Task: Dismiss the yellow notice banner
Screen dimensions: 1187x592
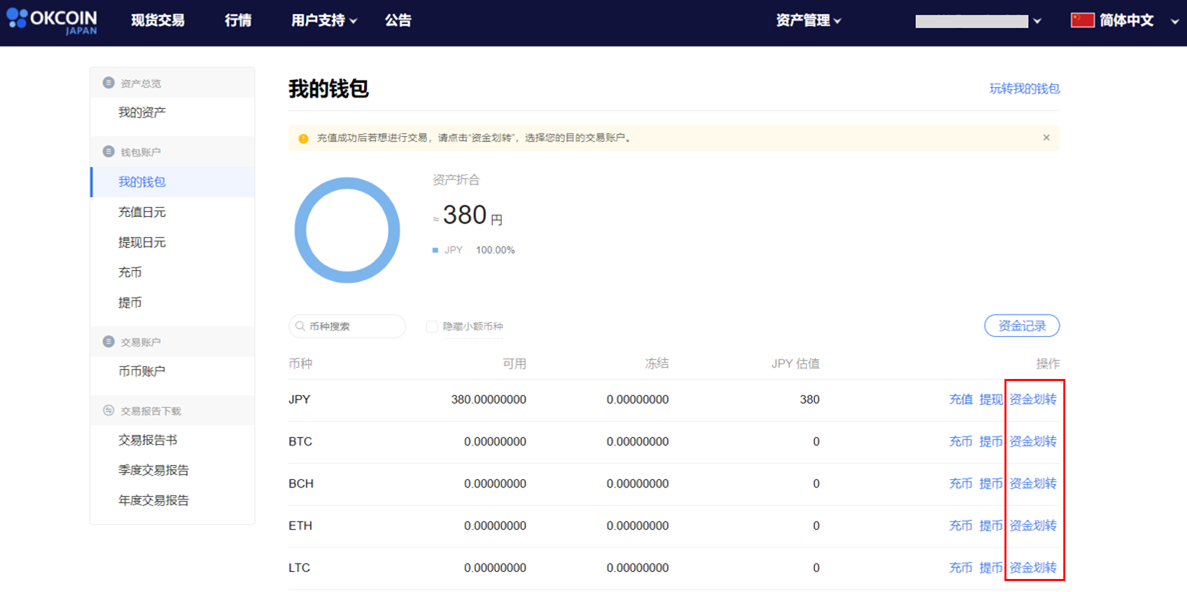Action: point(1046,138)
